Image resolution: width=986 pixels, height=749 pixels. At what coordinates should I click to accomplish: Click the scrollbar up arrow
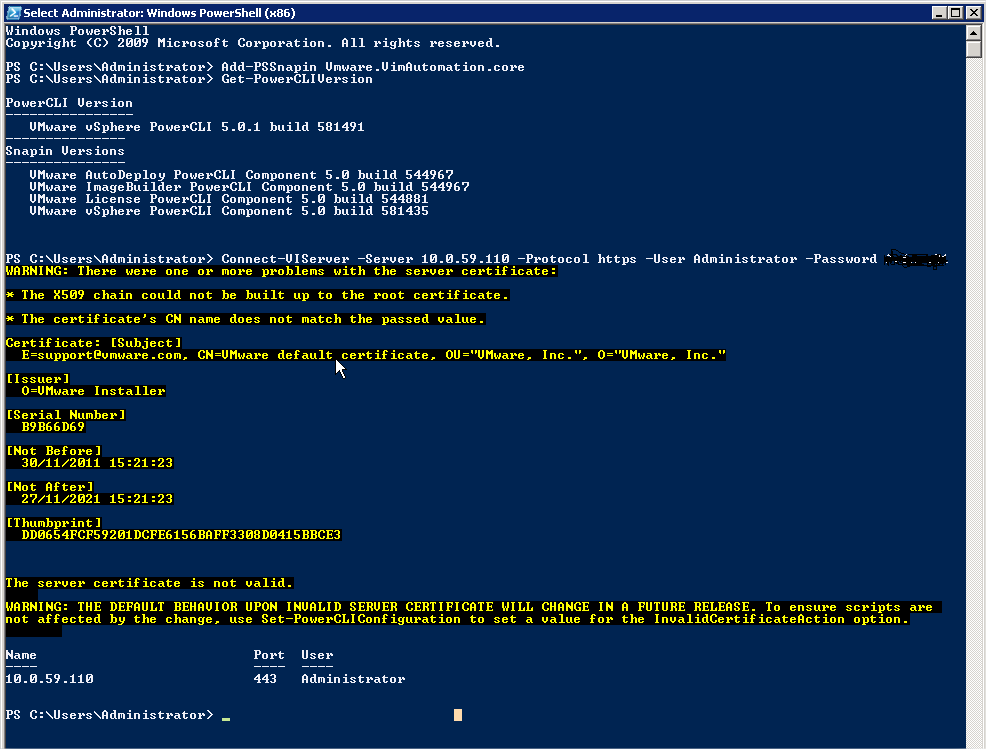point(975,33)
